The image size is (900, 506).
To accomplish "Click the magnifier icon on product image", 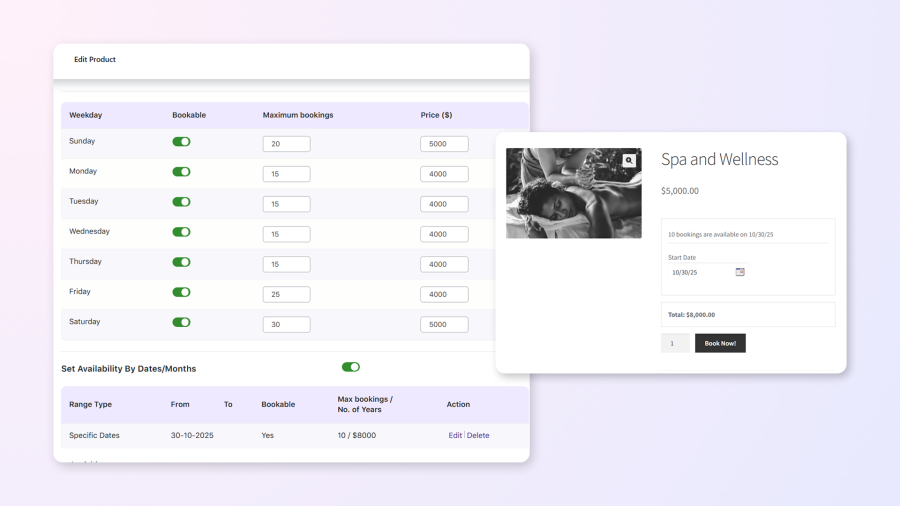I will point(628,160).
